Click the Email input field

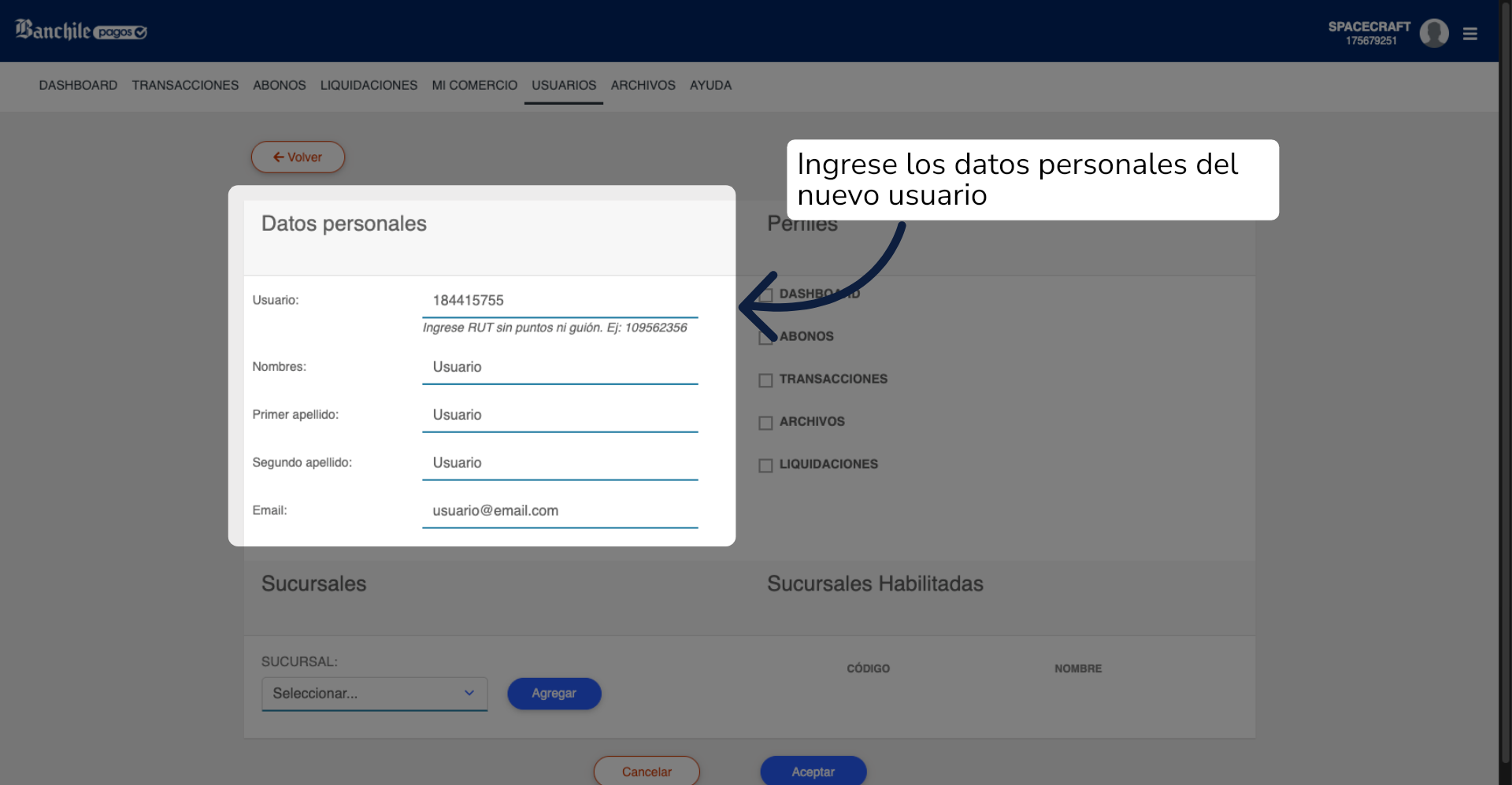(560, 511)
